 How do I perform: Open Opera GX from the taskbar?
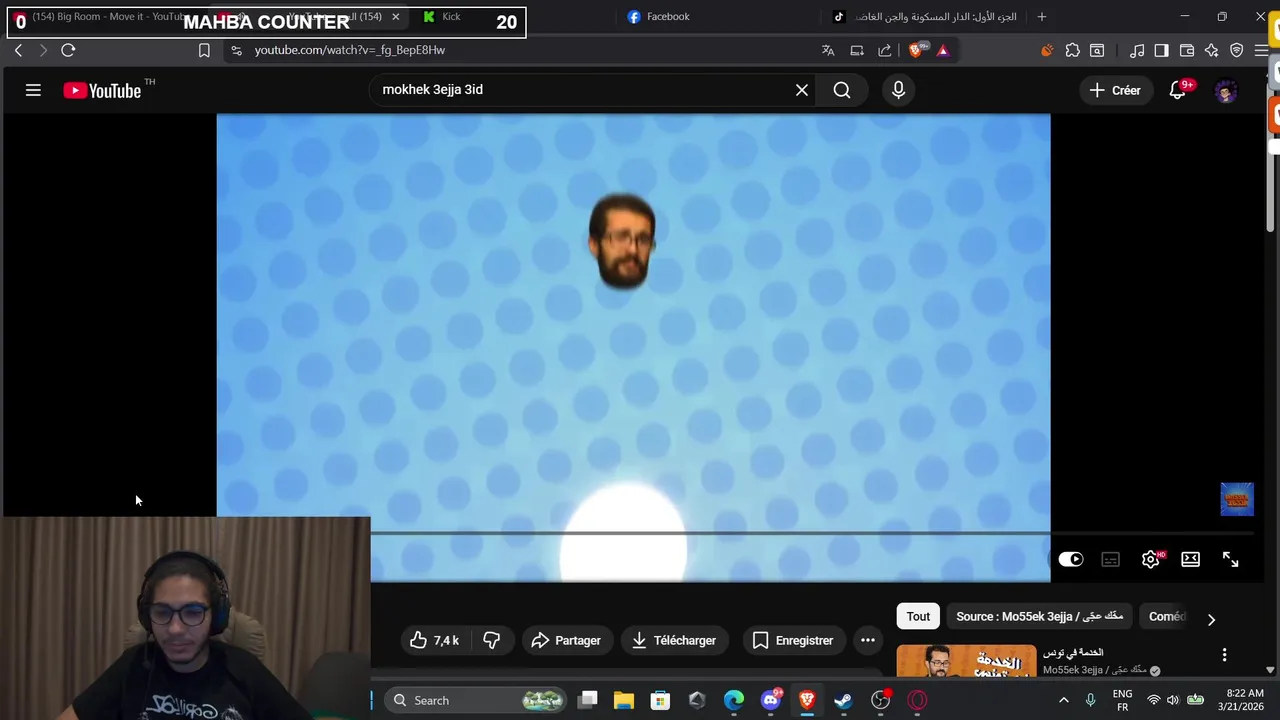(917, 700)
